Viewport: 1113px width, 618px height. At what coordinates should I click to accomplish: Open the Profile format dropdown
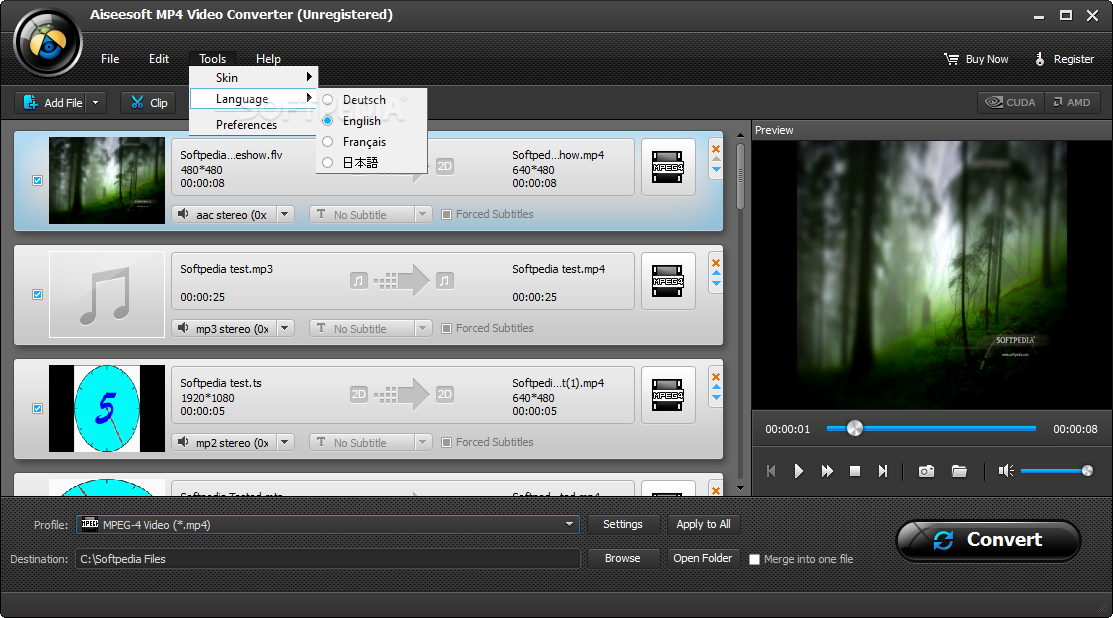pos(569,524)
